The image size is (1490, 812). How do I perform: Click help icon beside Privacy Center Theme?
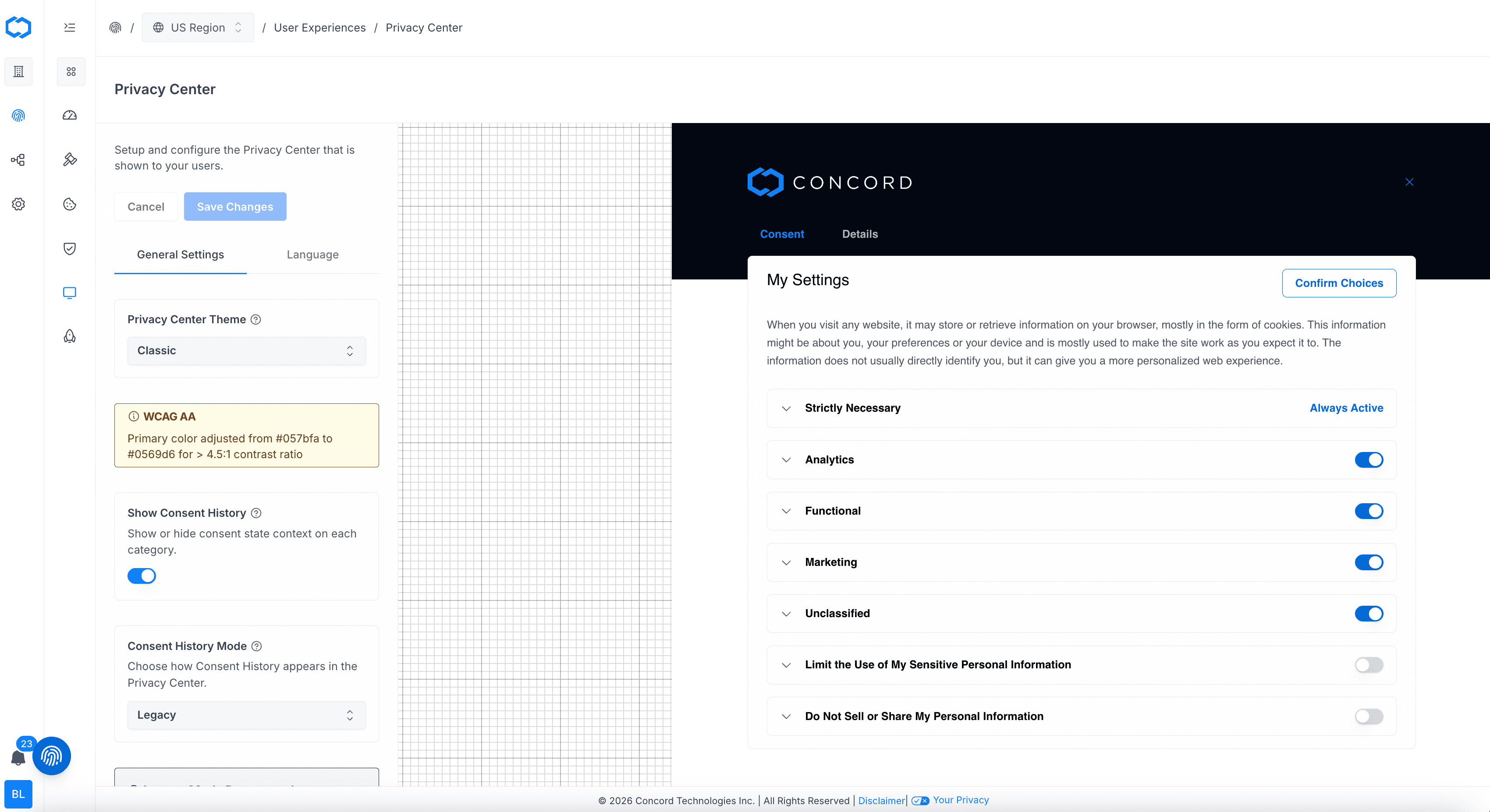pos(255,319)
